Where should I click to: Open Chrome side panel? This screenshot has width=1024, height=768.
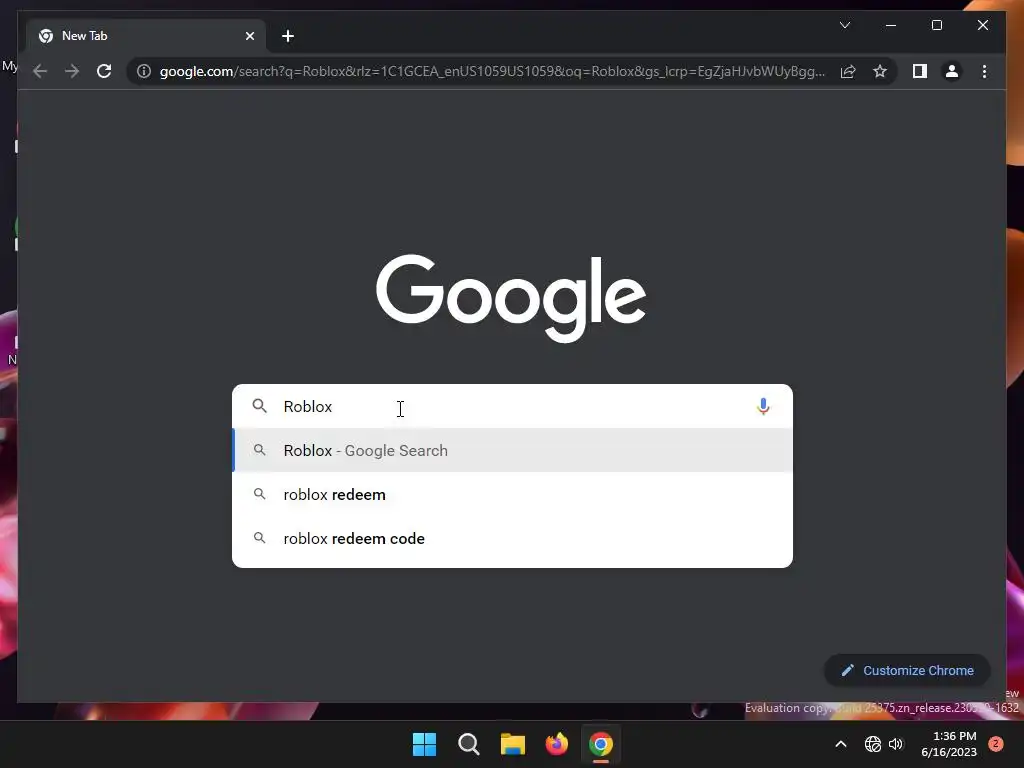click(920, 71)
